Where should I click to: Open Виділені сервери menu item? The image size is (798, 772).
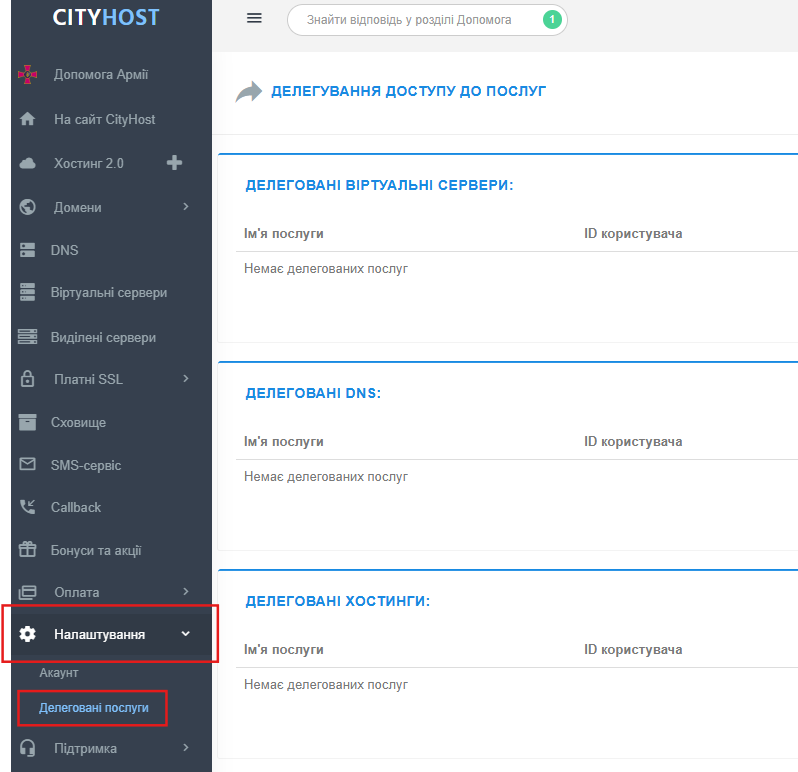[103, 337]
